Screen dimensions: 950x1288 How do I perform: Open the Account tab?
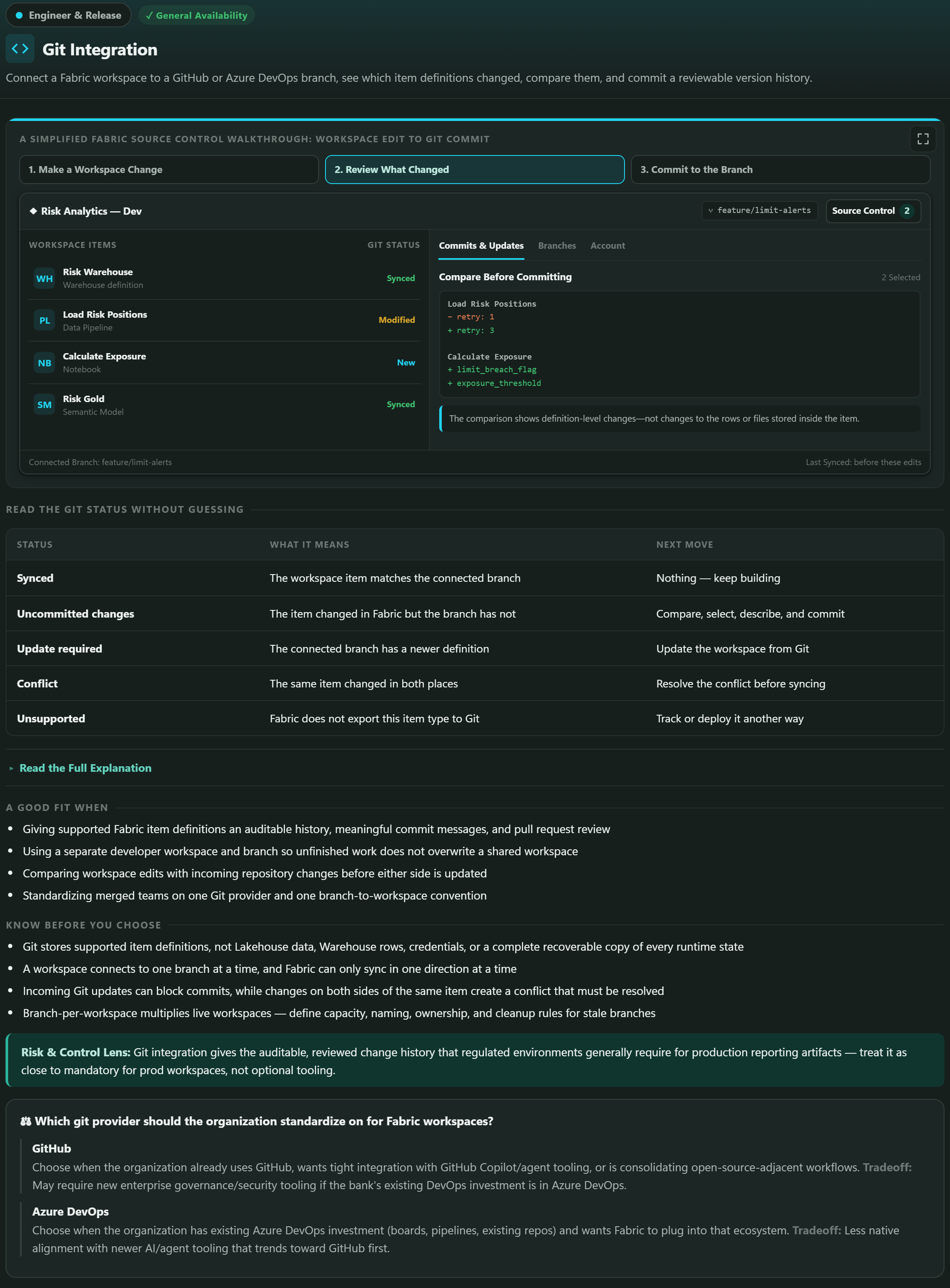click(x=607, y=245)
